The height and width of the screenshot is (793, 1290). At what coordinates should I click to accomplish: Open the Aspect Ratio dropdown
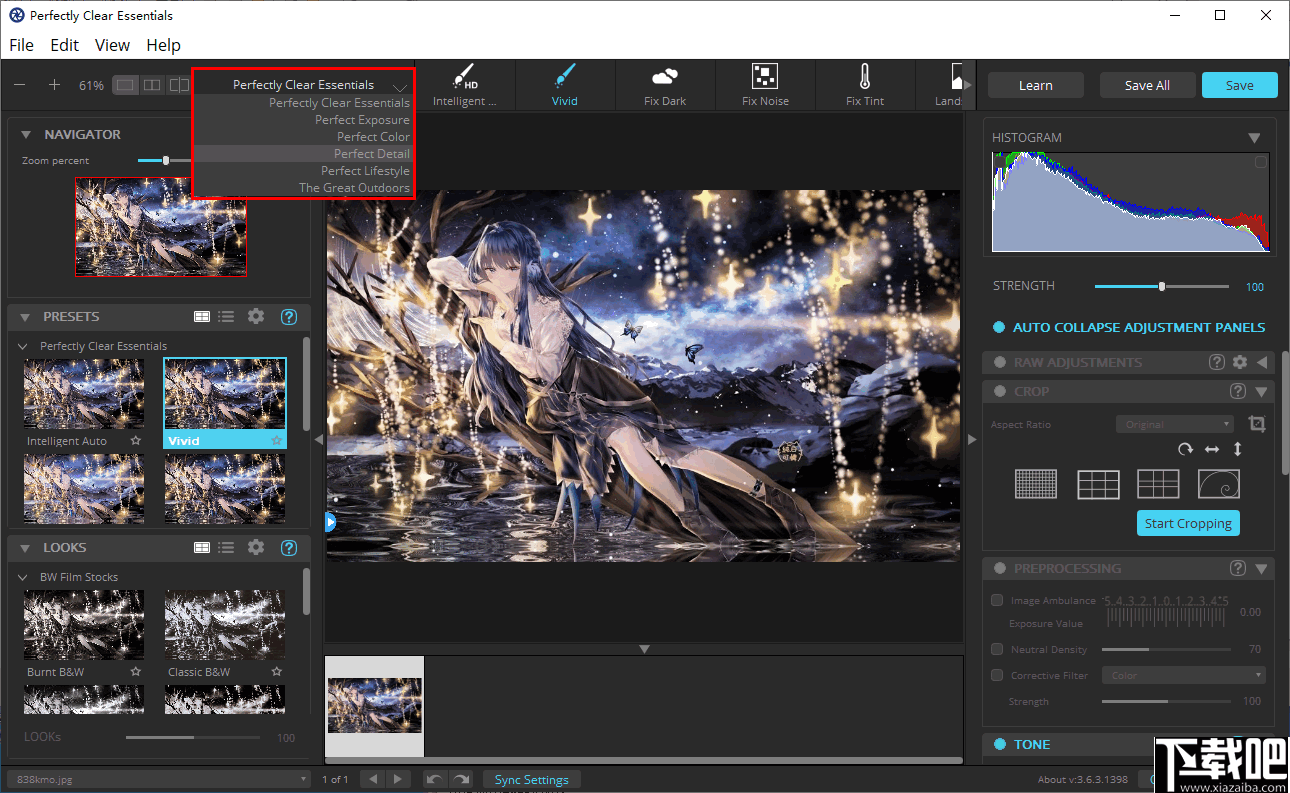click(1175, 424)
